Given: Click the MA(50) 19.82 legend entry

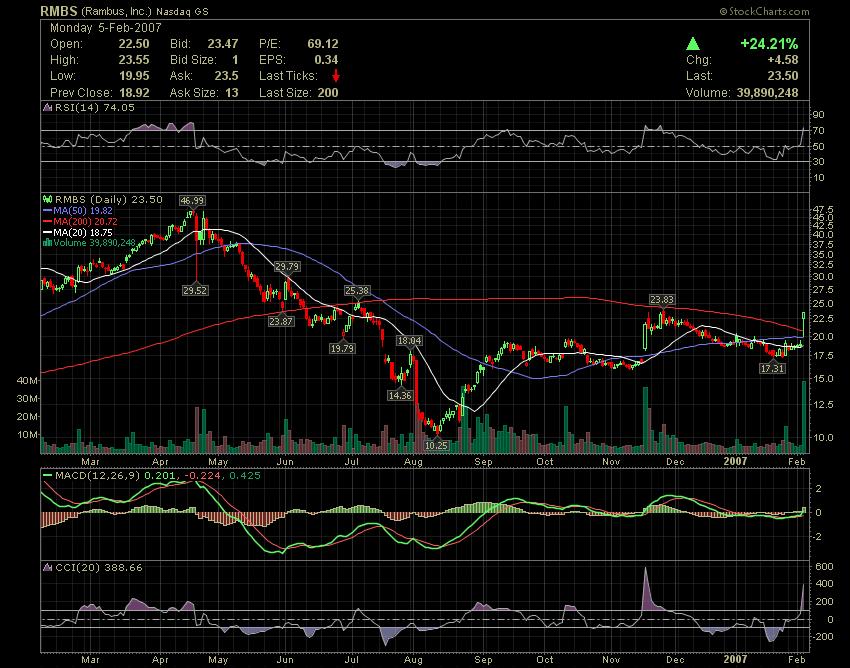Looking at the screenshot, I should (x=83, y=211).
